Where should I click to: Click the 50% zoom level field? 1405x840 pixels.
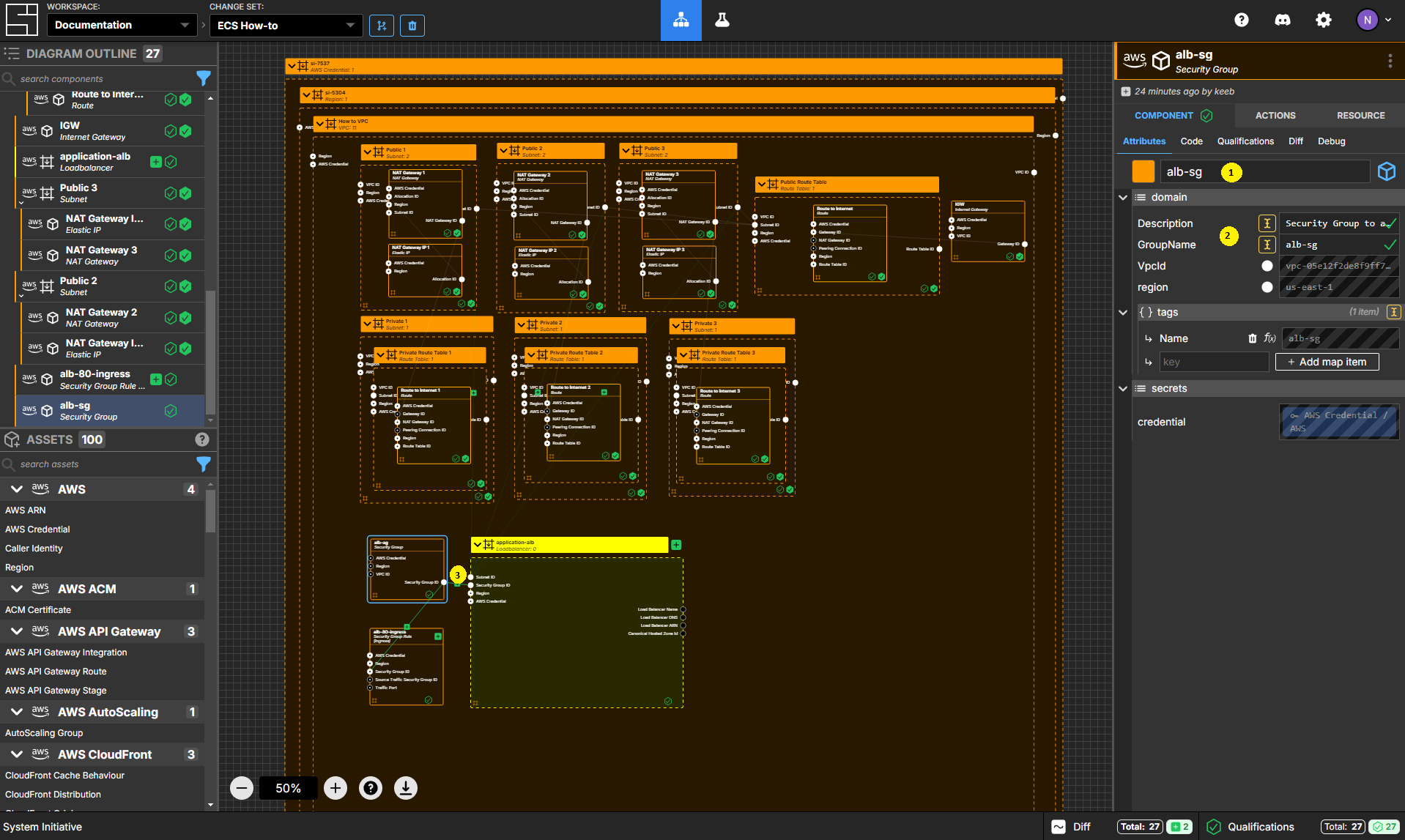288,788
